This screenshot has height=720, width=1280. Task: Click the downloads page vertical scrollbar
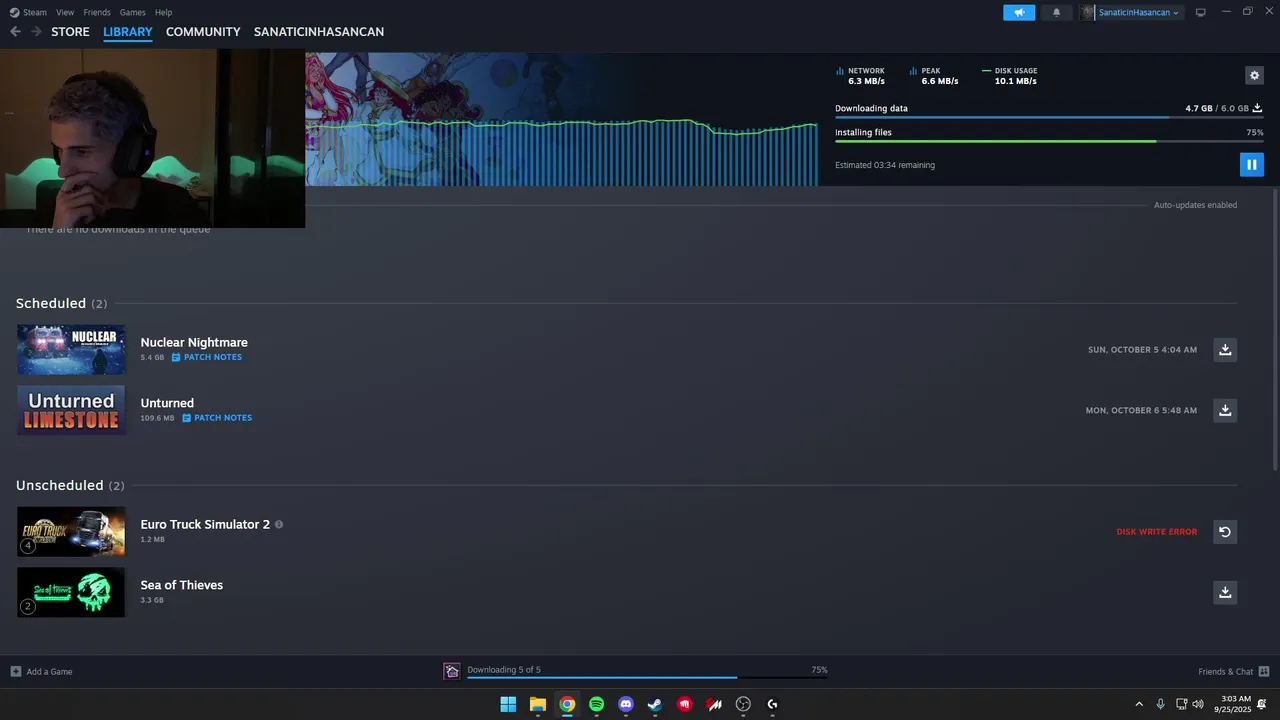click(1274, 330)
